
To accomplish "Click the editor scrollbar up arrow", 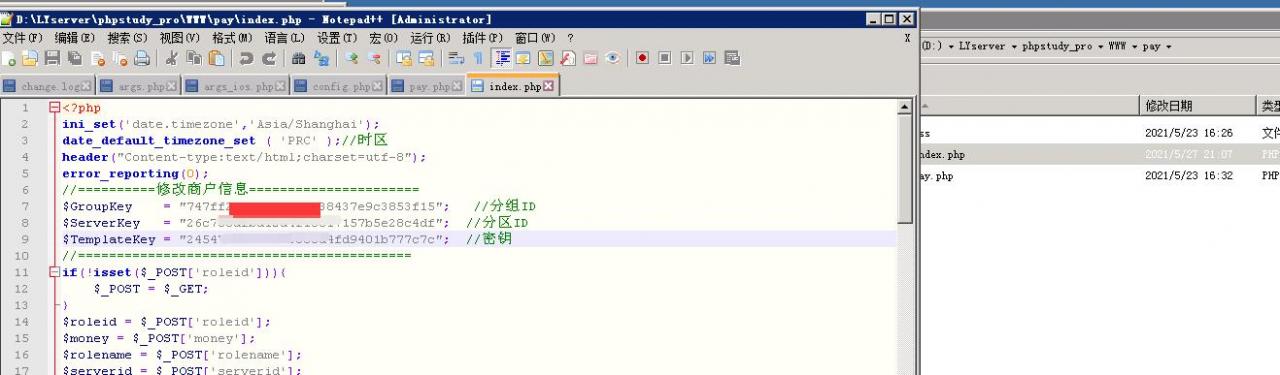I will [905, 107].
